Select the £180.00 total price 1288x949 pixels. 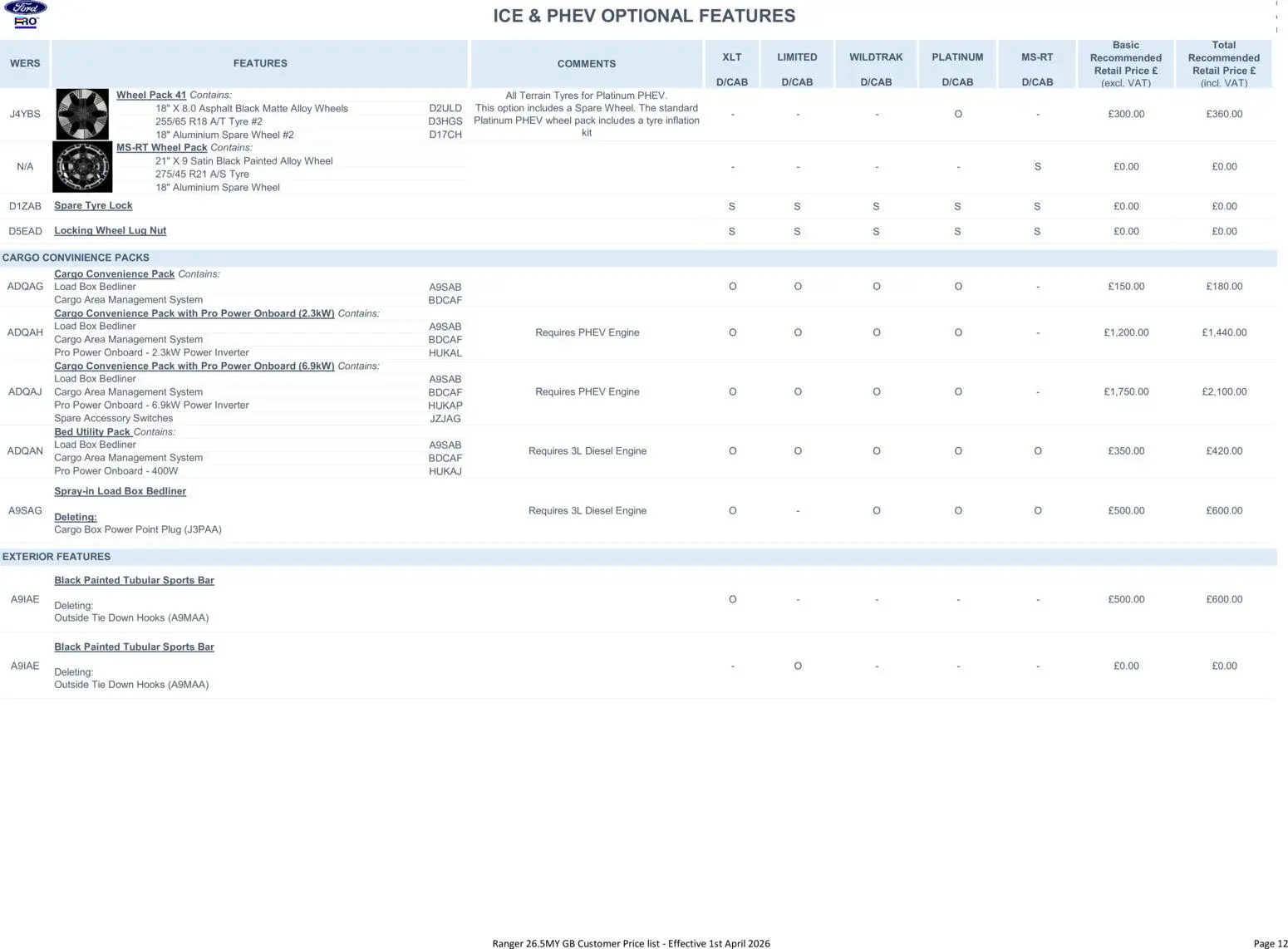click(1224, 286)
